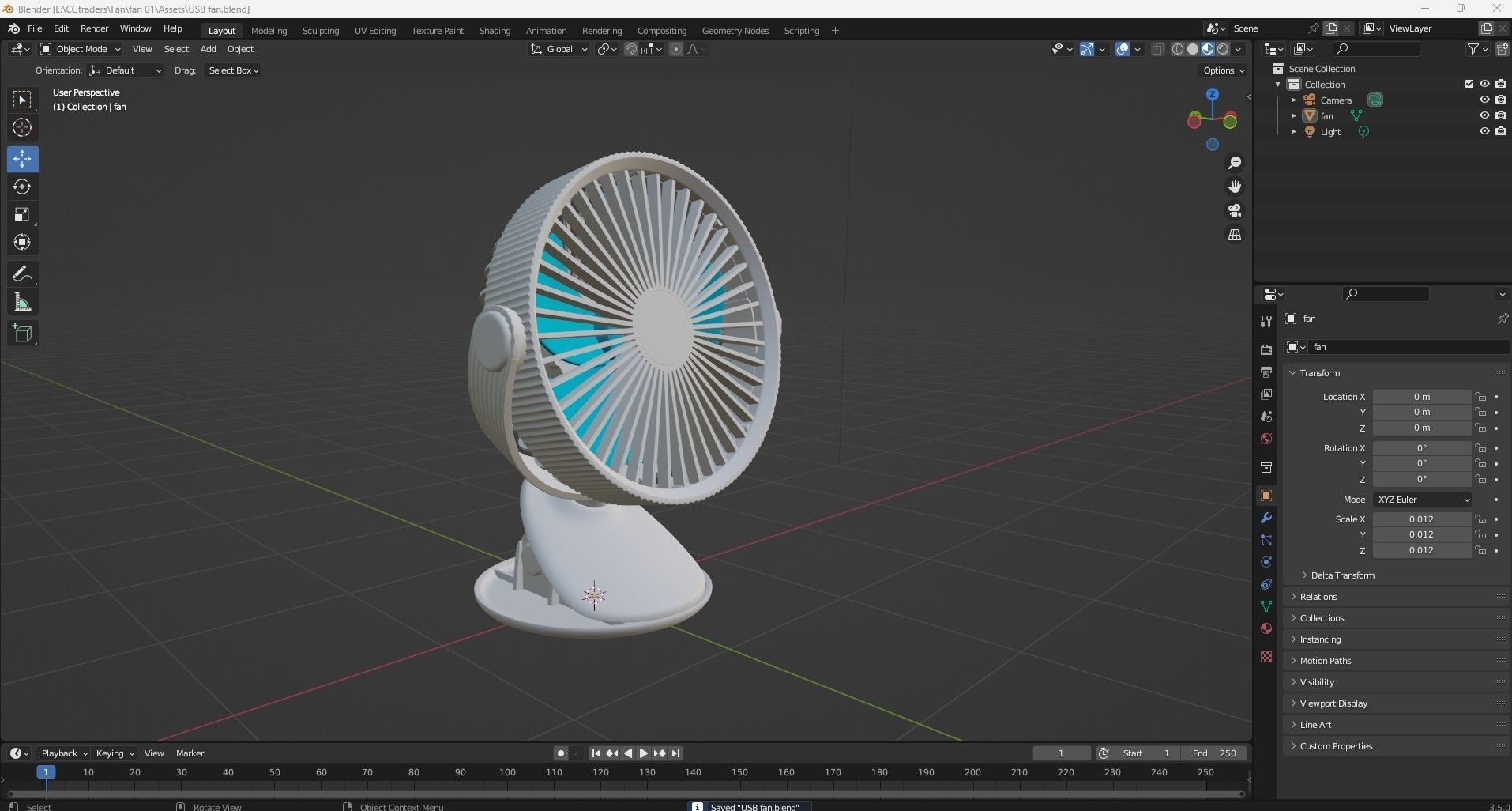Open the Physics properties tab

click(x=1266, y=562)
